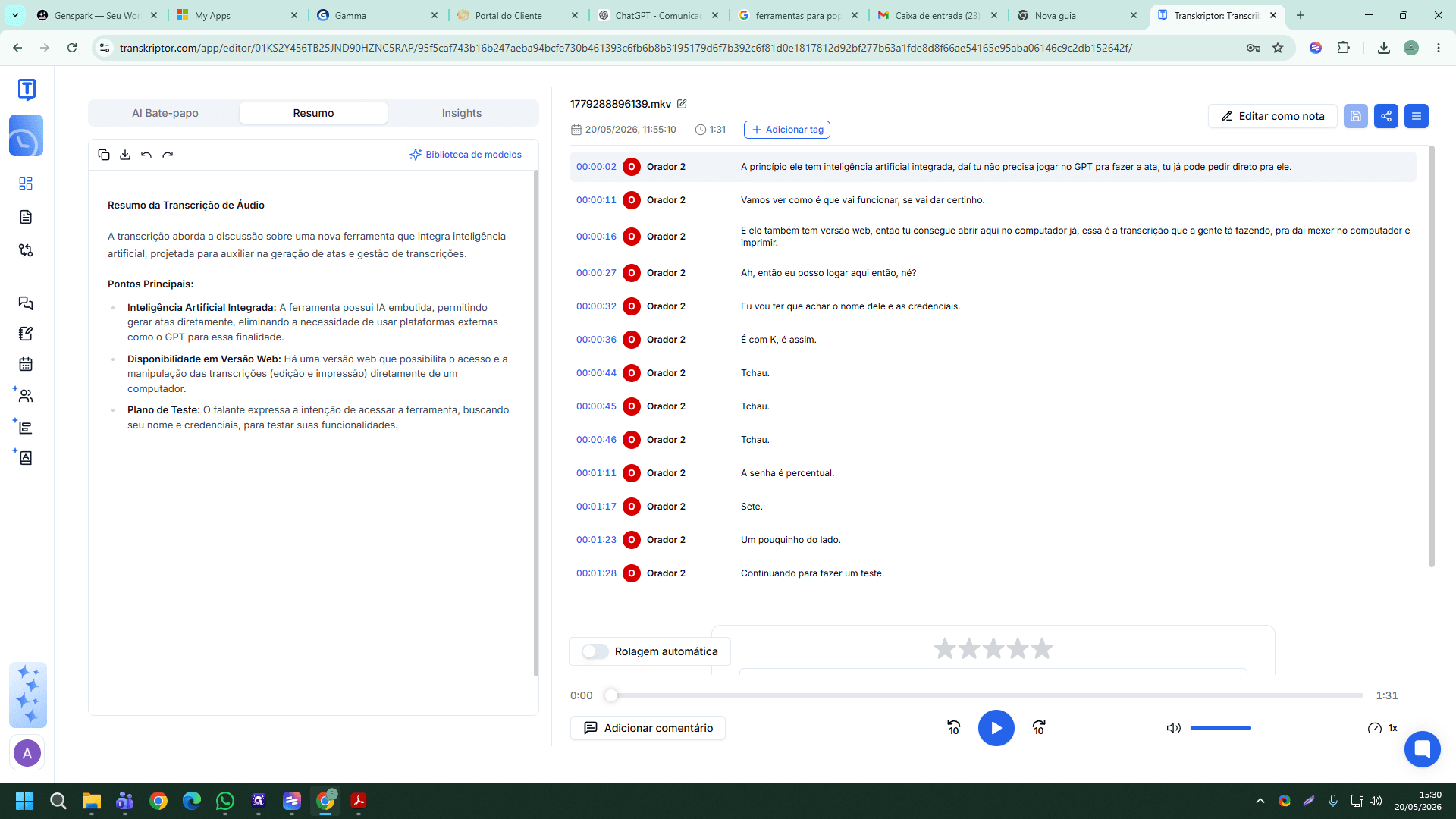The width and height of the screenshot is (1456, 819).
Task: Adjust the volume slider
Action: [1221, 728]
